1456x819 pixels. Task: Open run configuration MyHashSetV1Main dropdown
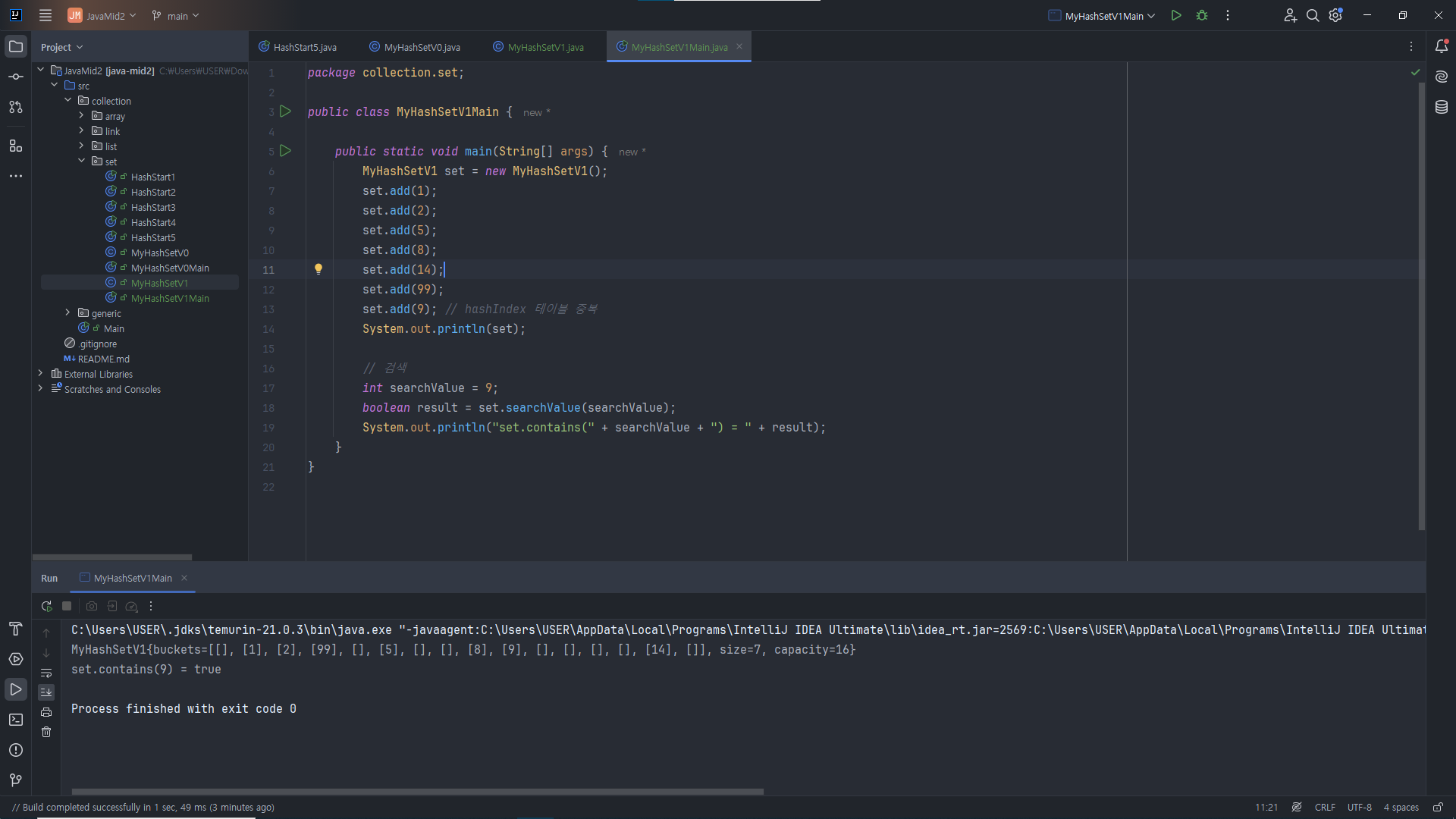click(x=1102, y=15)
